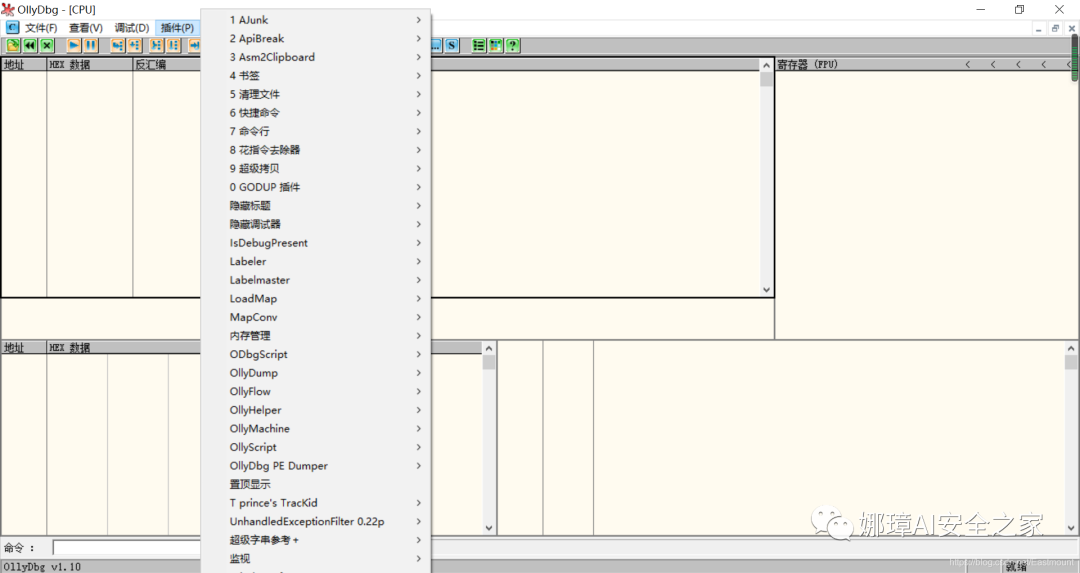Expand the 超级字串参考+ submenu arrow

[419, 540]
